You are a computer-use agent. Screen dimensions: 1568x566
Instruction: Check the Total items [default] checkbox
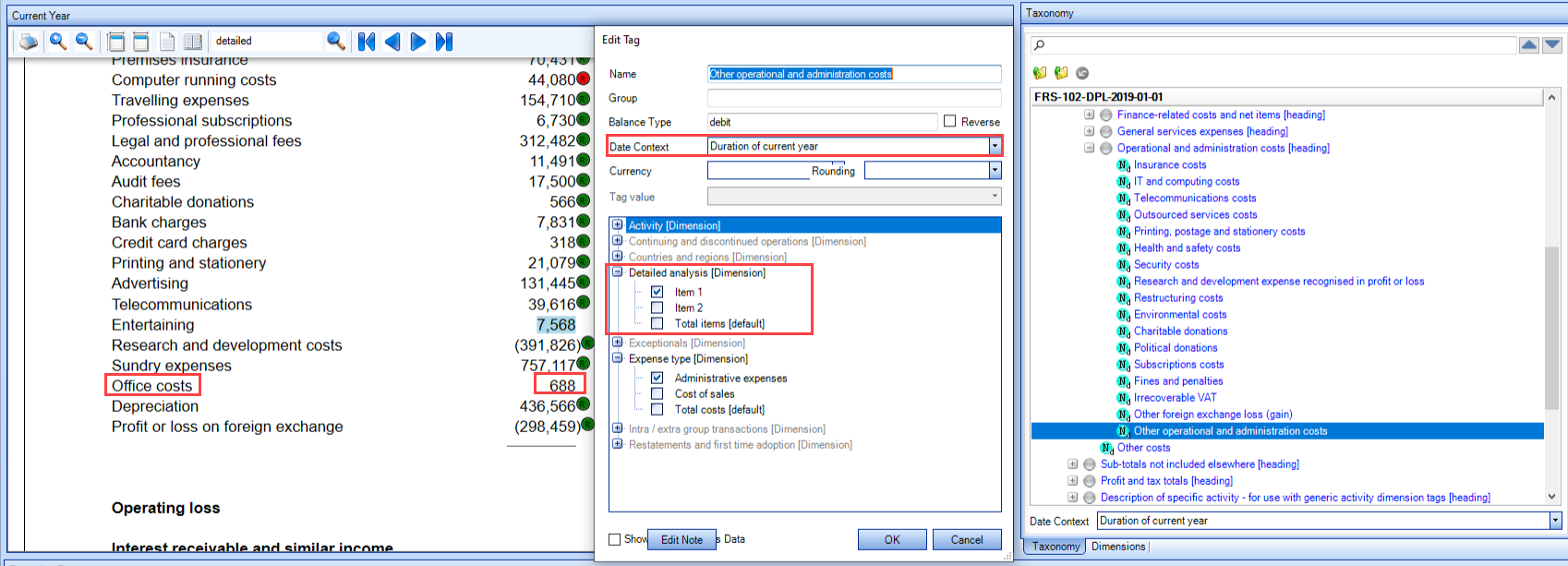click(x=657, y=323)
